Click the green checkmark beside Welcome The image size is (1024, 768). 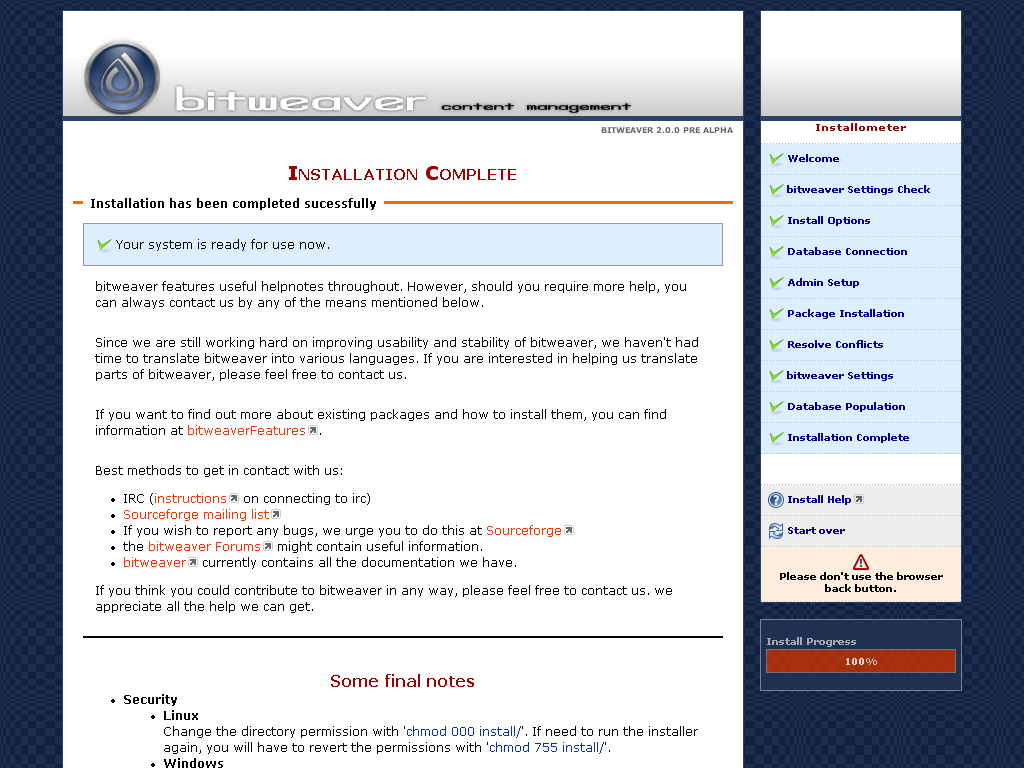pyautogui.click(x=776, y=159)
